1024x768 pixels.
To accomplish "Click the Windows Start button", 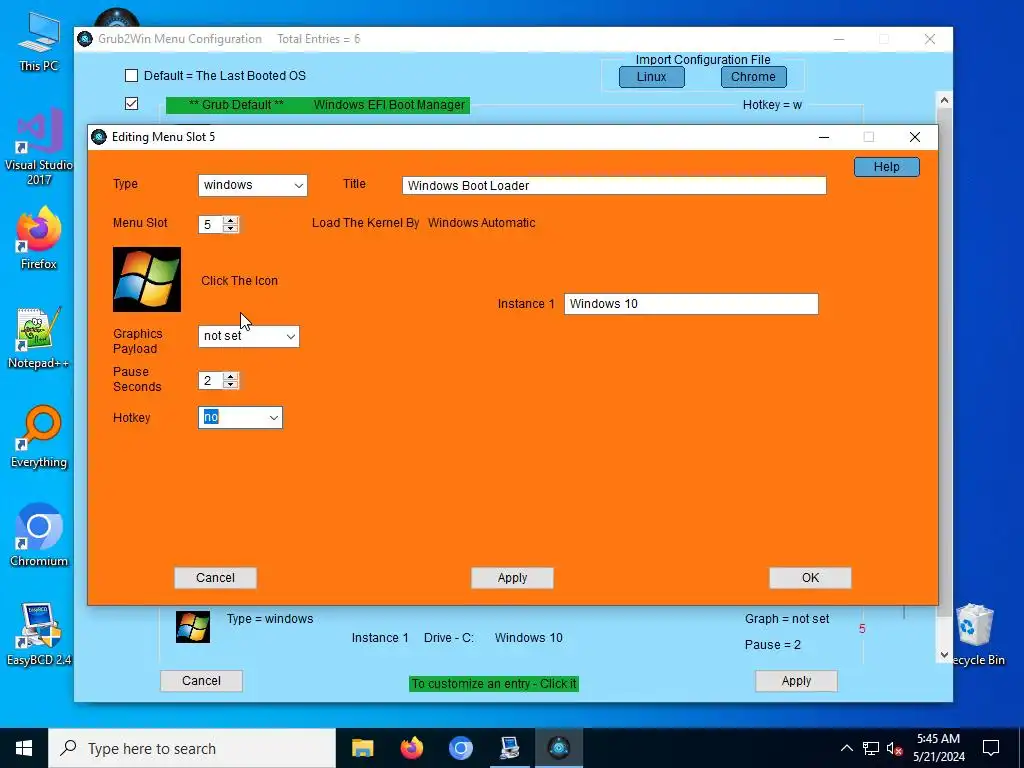I will coord(24,748).
